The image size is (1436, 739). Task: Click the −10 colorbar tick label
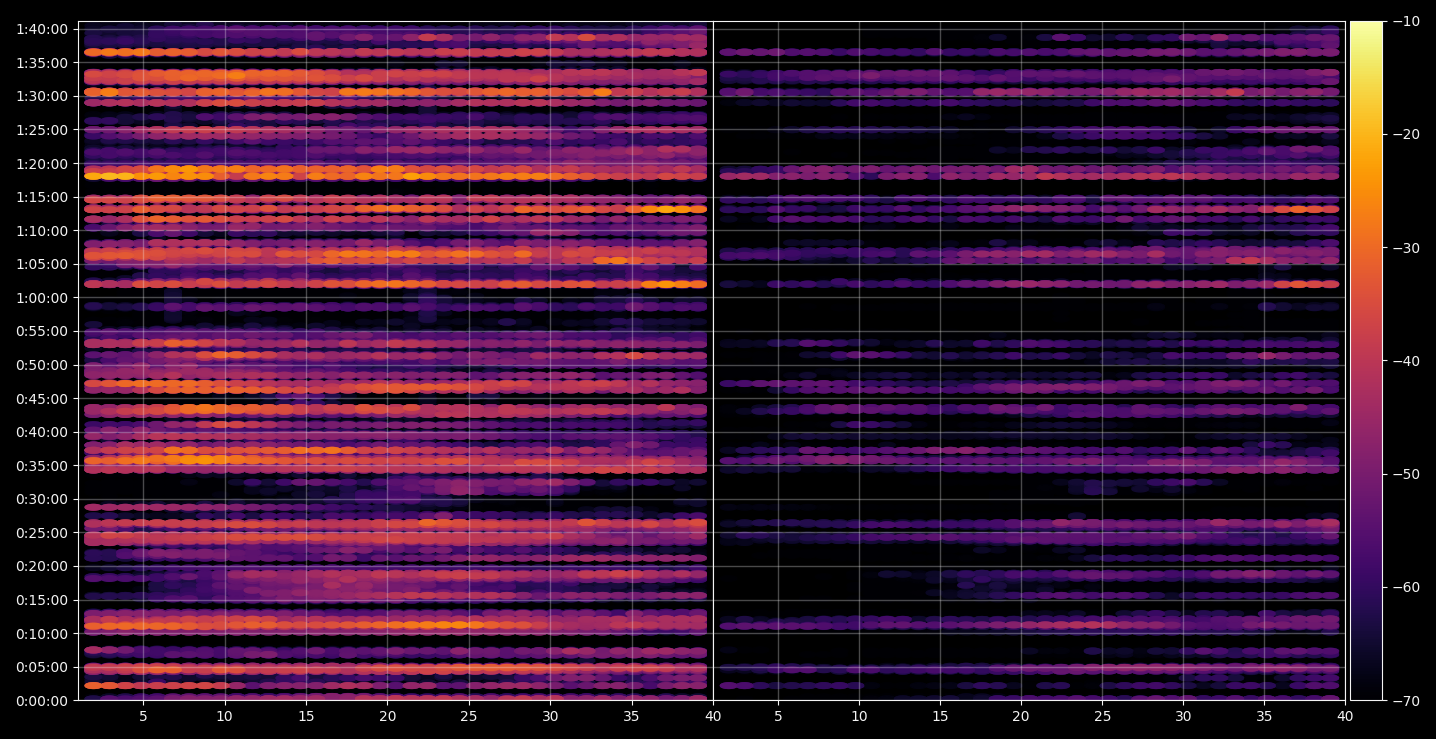click(1405, 22)
